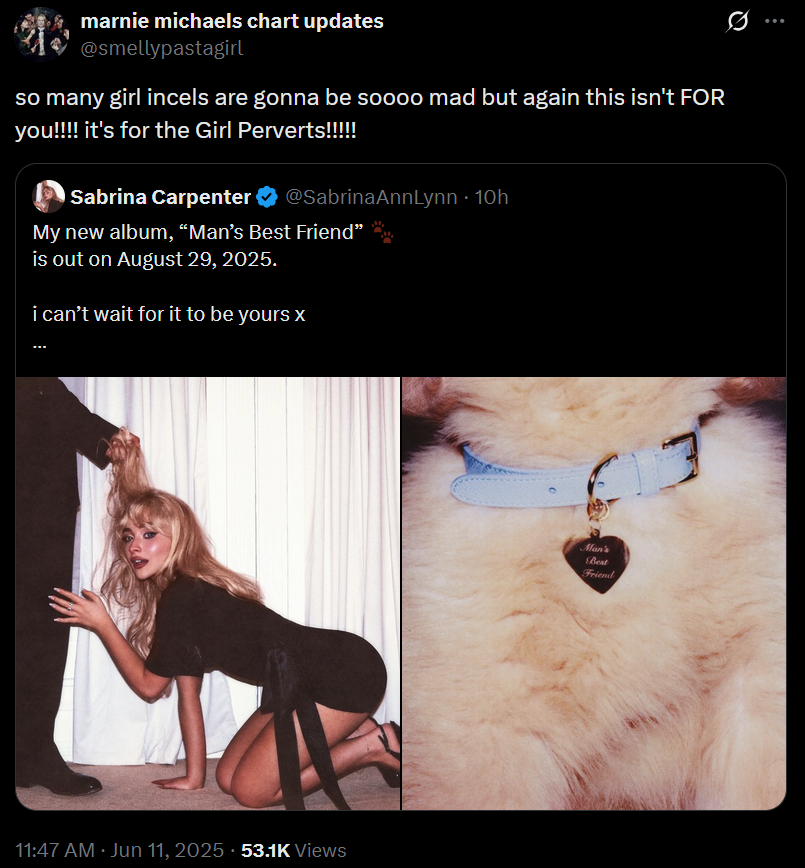Open the quoted tweet body text
Screen dimensions: 805x868
[213, 273]
